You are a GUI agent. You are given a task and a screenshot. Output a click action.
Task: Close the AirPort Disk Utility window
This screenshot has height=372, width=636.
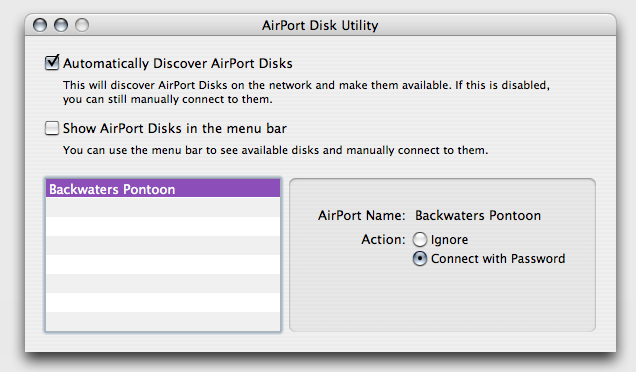coord(40,25)
